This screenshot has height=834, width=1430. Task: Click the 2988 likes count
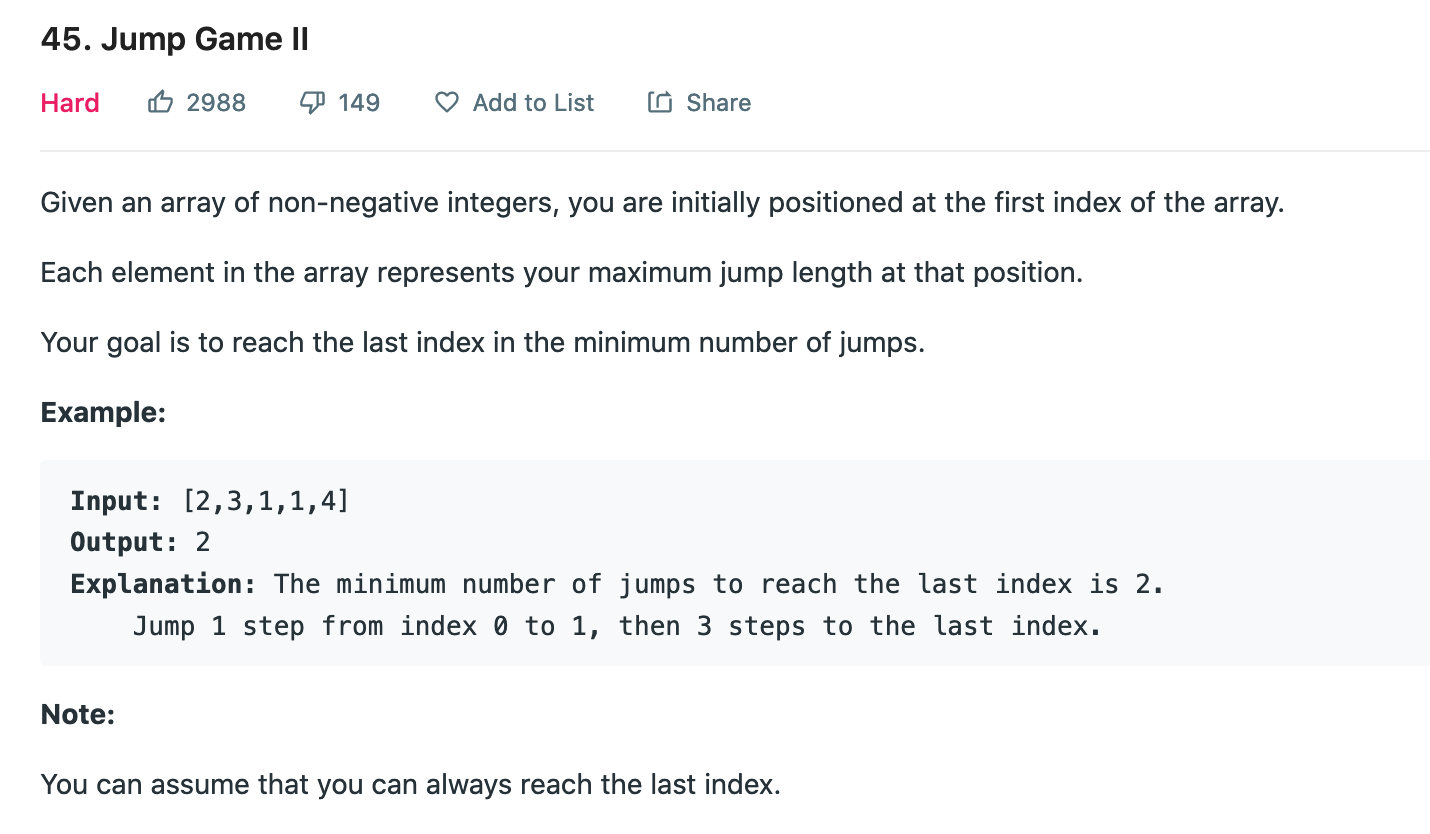[216, 102]
